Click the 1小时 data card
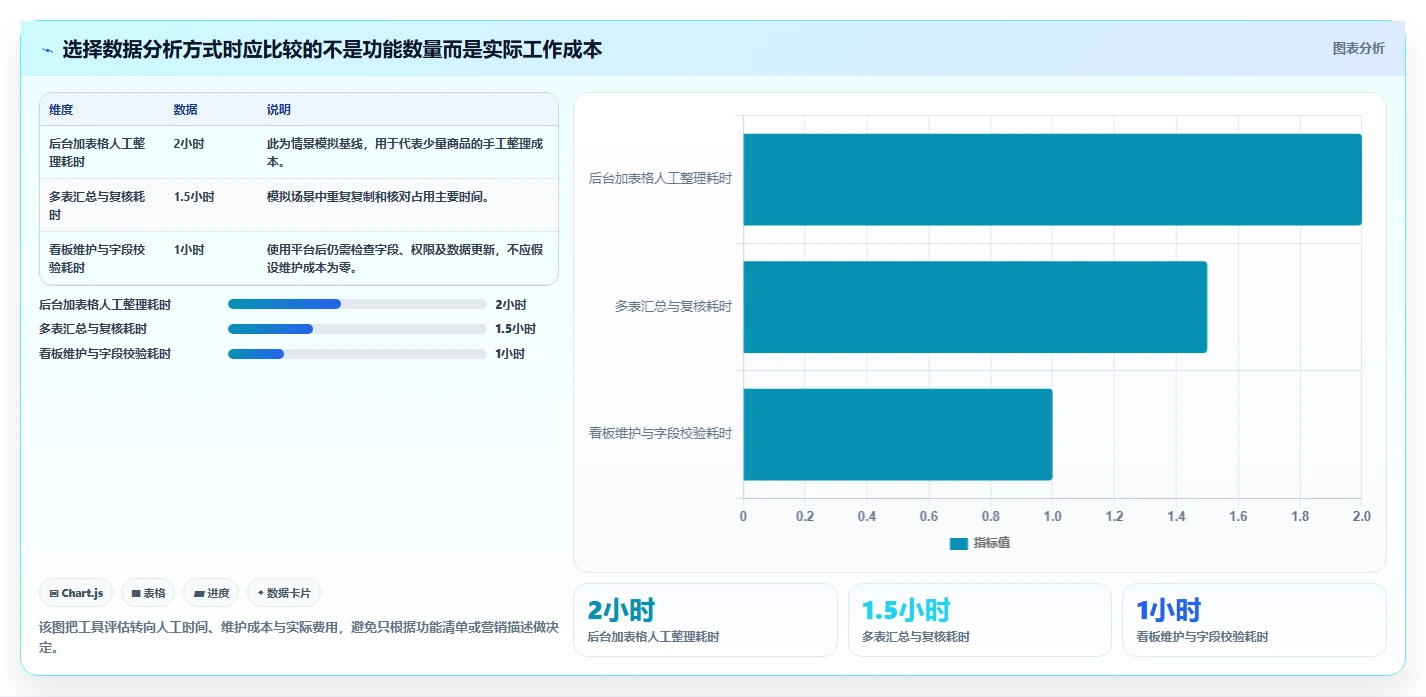This screenshot has width=1426, height=697. (1254, 620)
